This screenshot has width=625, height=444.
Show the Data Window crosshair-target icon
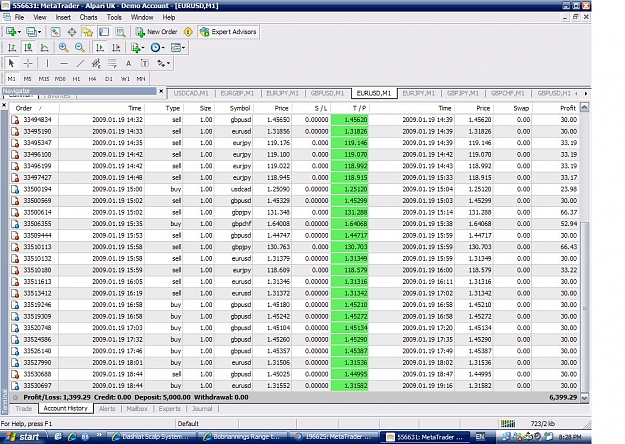(72, 32)
